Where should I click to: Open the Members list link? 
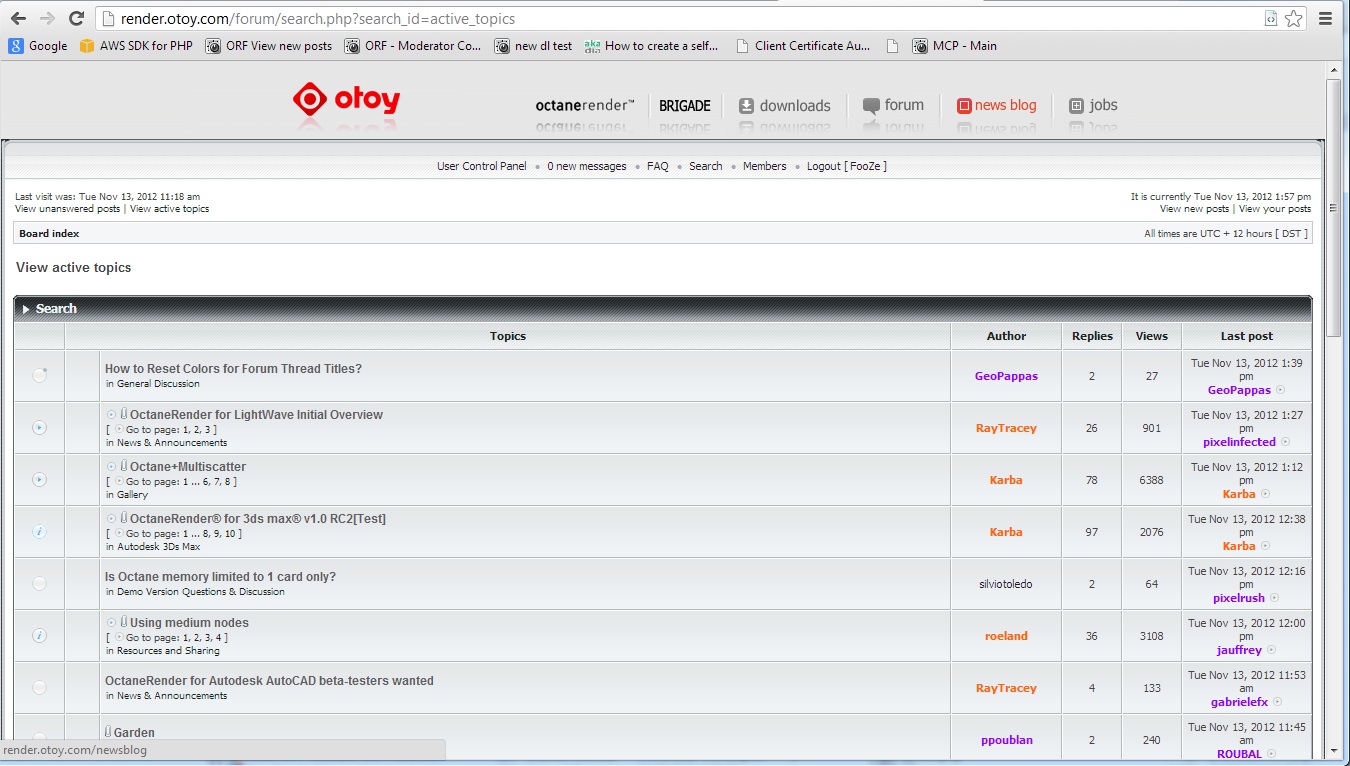(765, 166)
